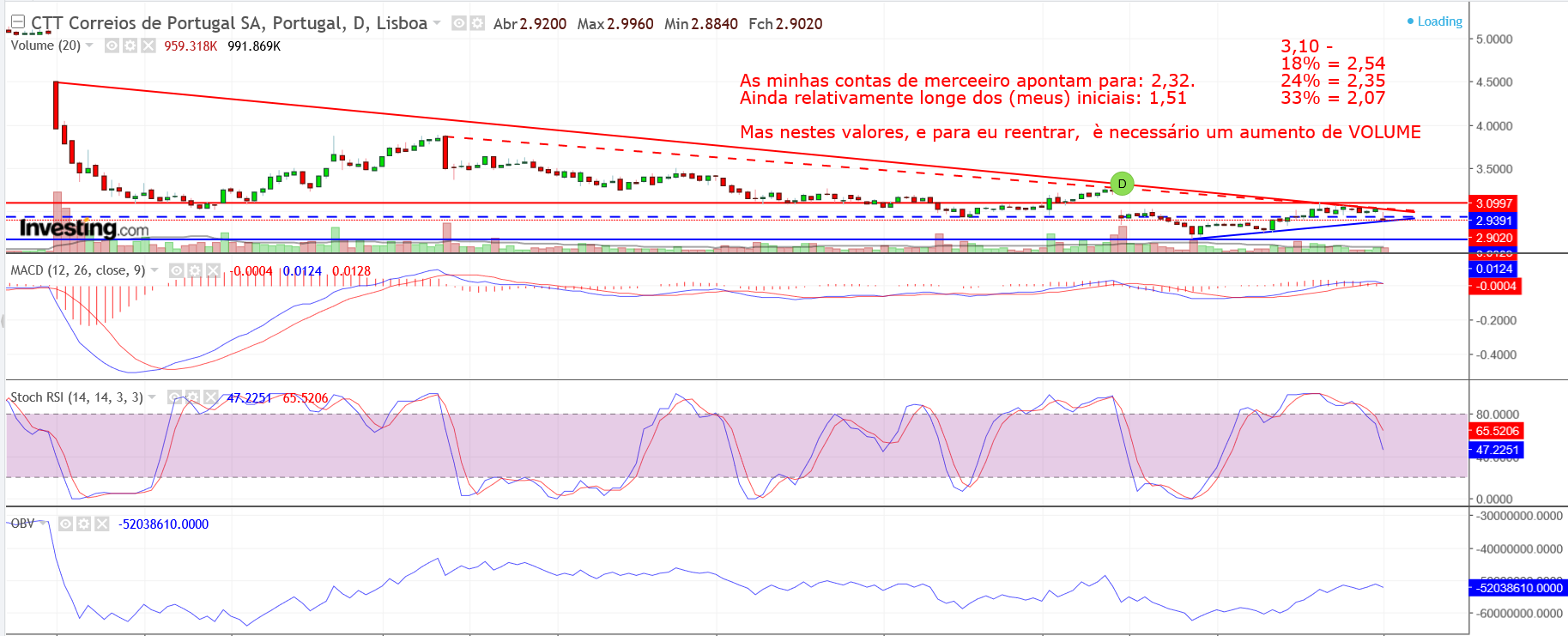Expand the CTT Correios symbol title dropdown arrow

pyautogui.click(x=437, y=23)
